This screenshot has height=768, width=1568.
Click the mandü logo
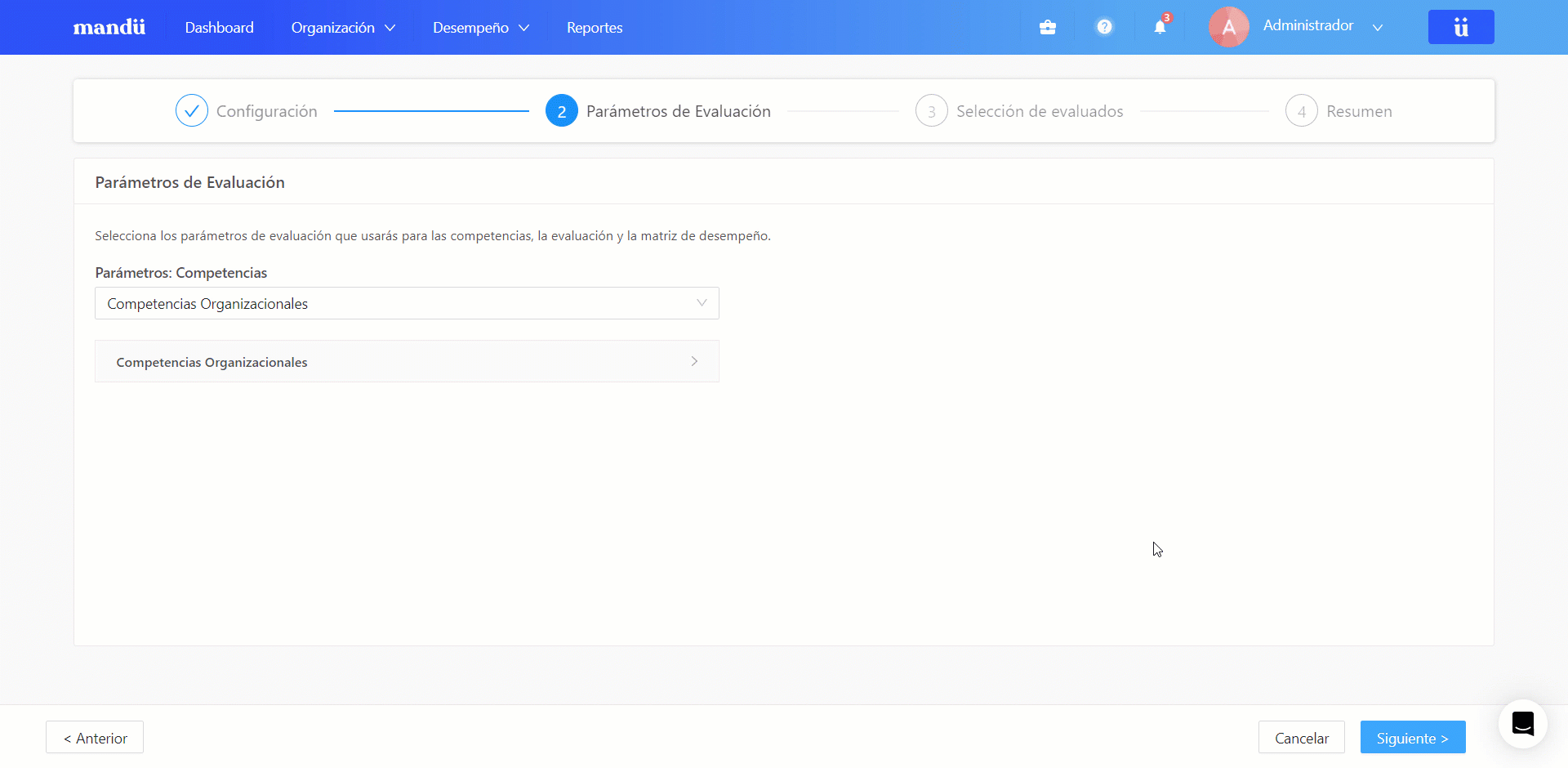coord(109,27)
